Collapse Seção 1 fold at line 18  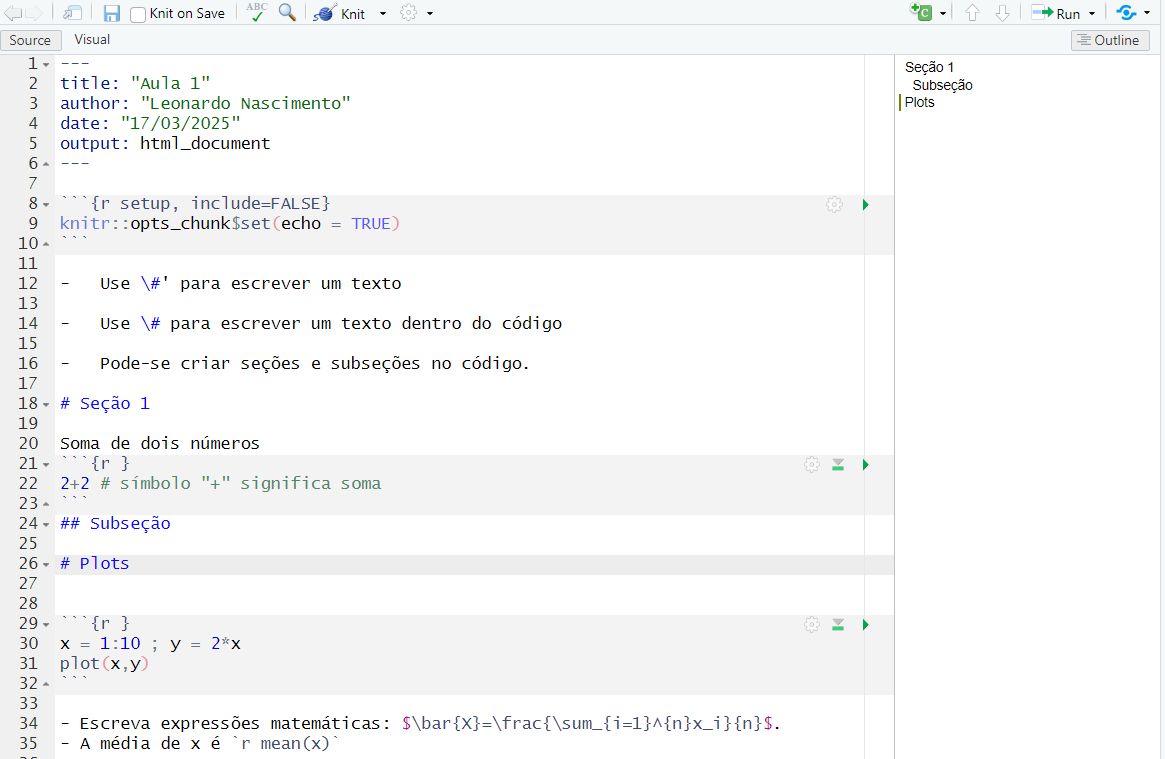[46, 405]
